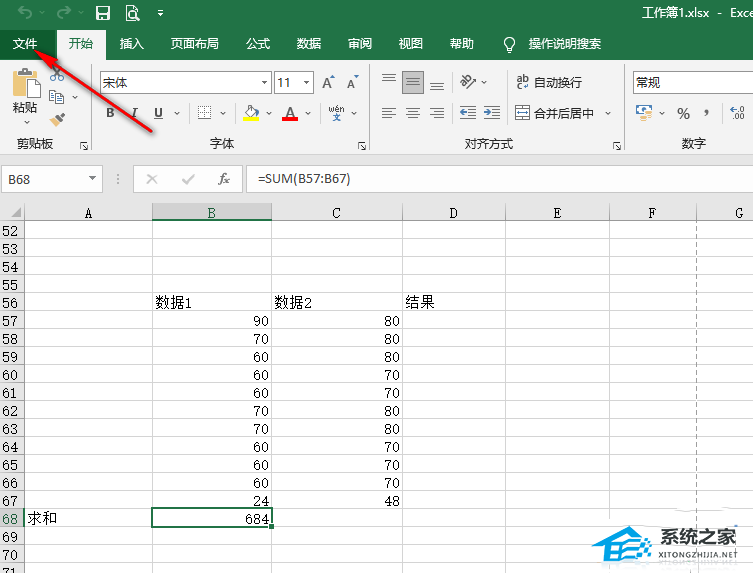Click 合并后居中 merge and center button
The width and height of the screenshot is (753, 573).
[555, 113]
